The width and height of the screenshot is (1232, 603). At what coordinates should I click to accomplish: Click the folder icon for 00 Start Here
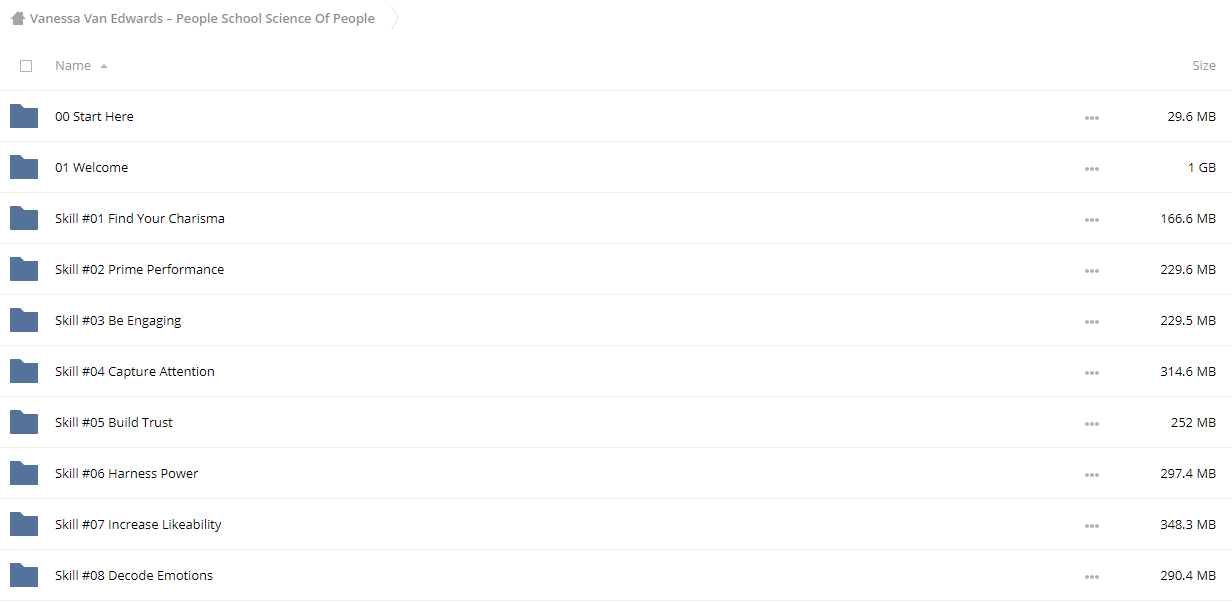tap(24, 116)
